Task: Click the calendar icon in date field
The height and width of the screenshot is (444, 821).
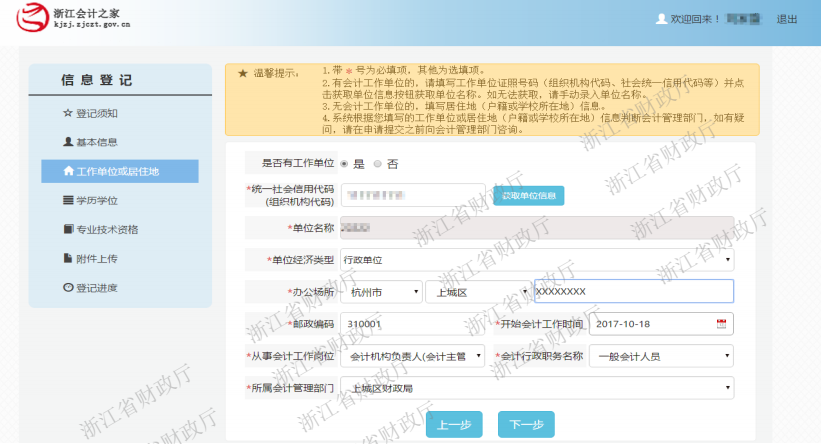Action: (721, 324)
